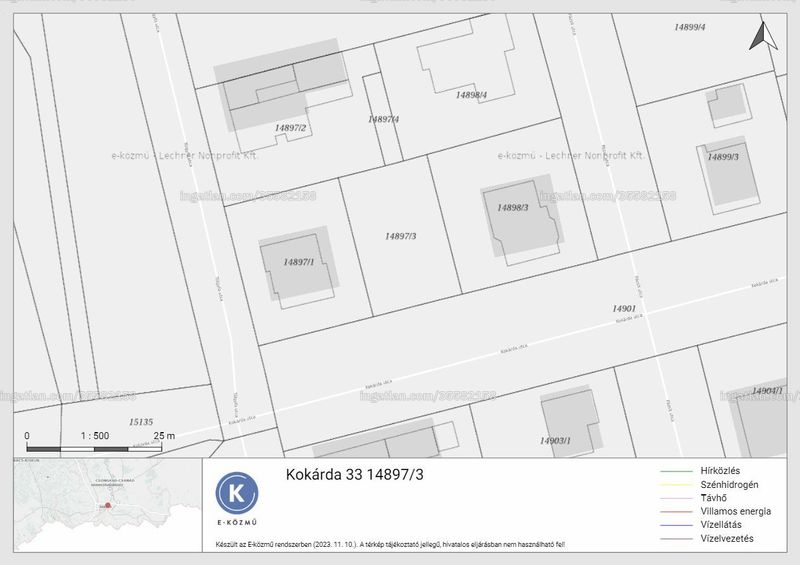This screenshot has height=565, width=800.
Task: Open the overview minimap thumbnail
Action: pos(108,504)
